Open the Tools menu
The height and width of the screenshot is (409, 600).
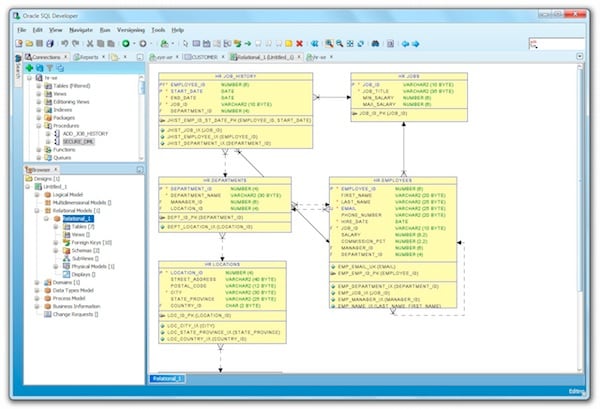pyautogui.click(x=158, y=30)
